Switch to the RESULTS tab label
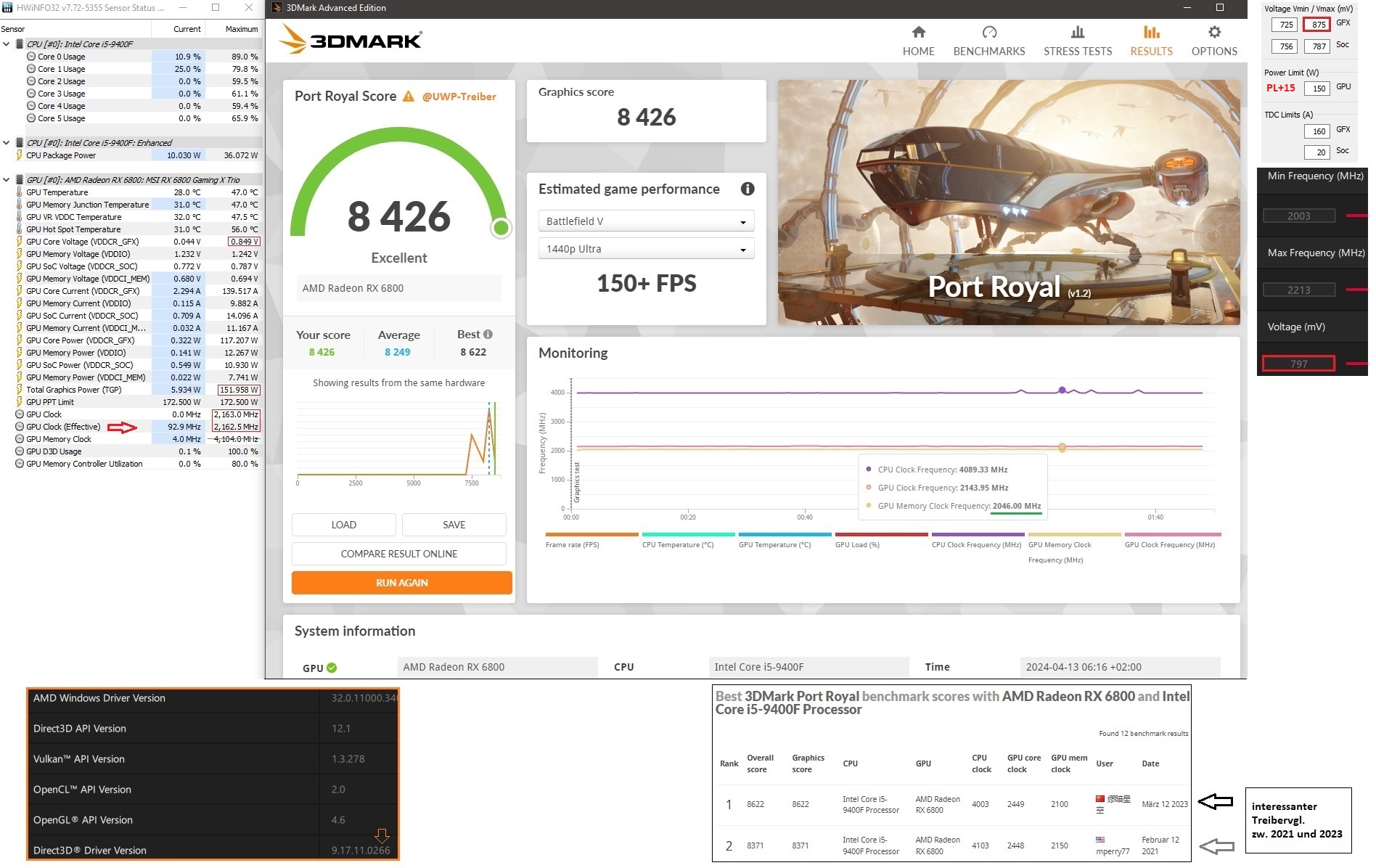The image size is (1376, 868). point(1151,52)
